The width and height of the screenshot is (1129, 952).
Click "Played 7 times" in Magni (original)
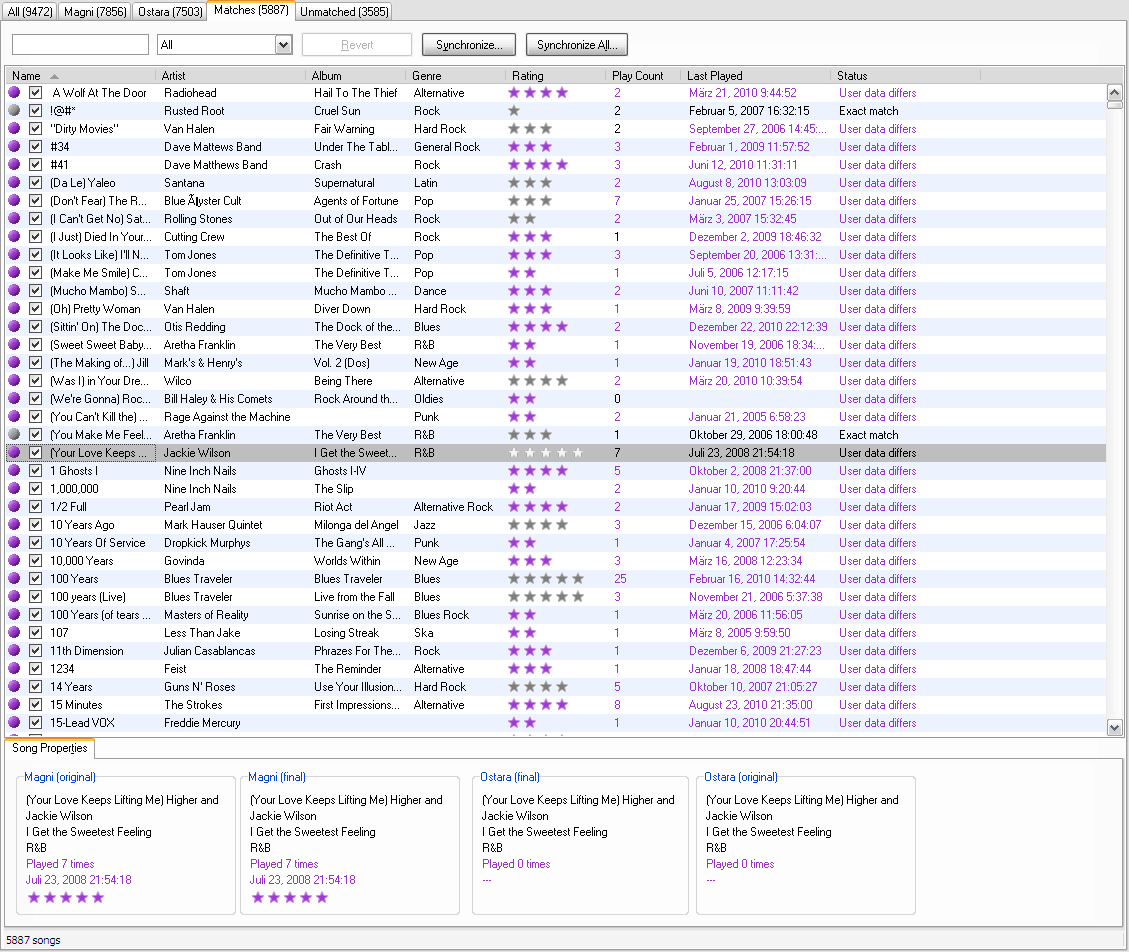[60, 863]
